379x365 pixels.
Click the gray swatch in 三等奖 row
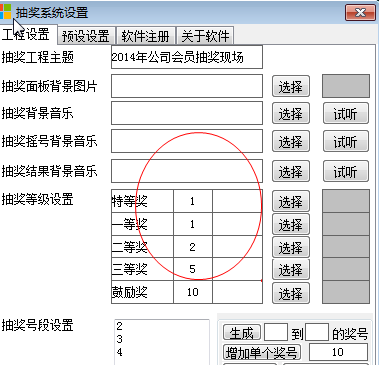[x=346, y=269]
